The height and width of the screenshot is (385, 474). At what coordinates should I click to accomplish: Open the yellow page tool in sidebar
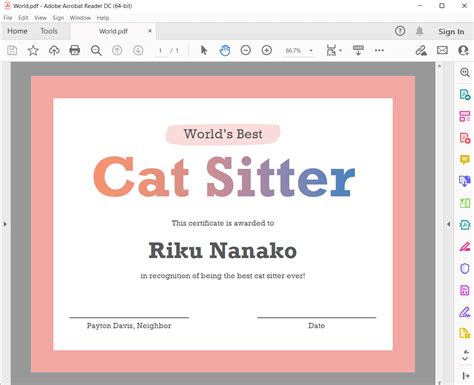465,333
